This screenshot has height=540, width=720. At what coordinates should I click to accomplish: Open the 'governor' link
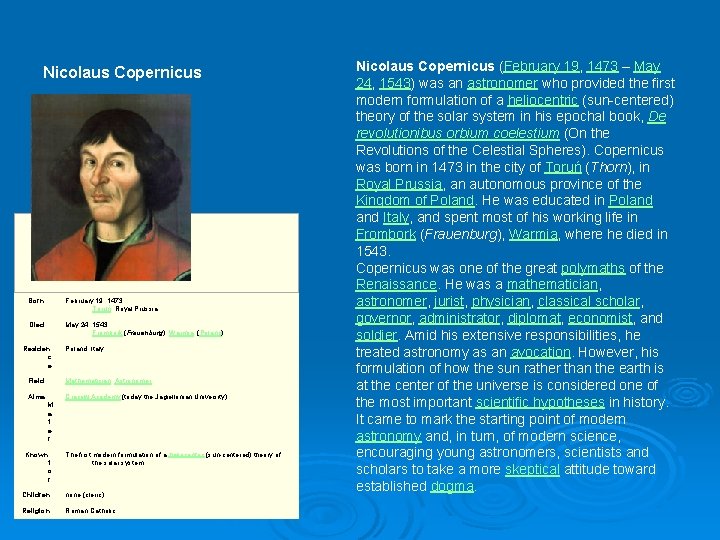click(x=383, y=318)
